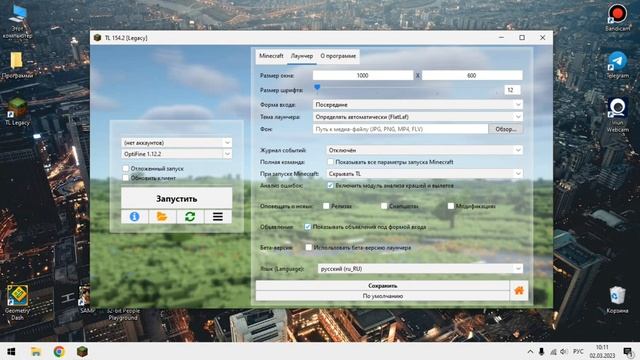
Task: Click the РУС input language indicator
Action: point(578,351)
